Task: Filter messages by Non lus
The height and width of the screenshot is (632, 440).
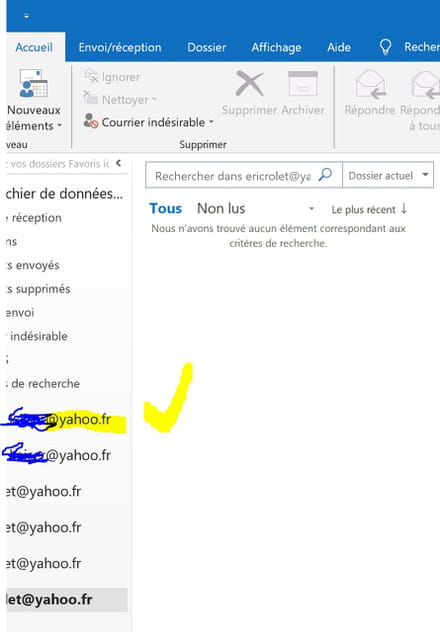Action: tap(221, 209)
